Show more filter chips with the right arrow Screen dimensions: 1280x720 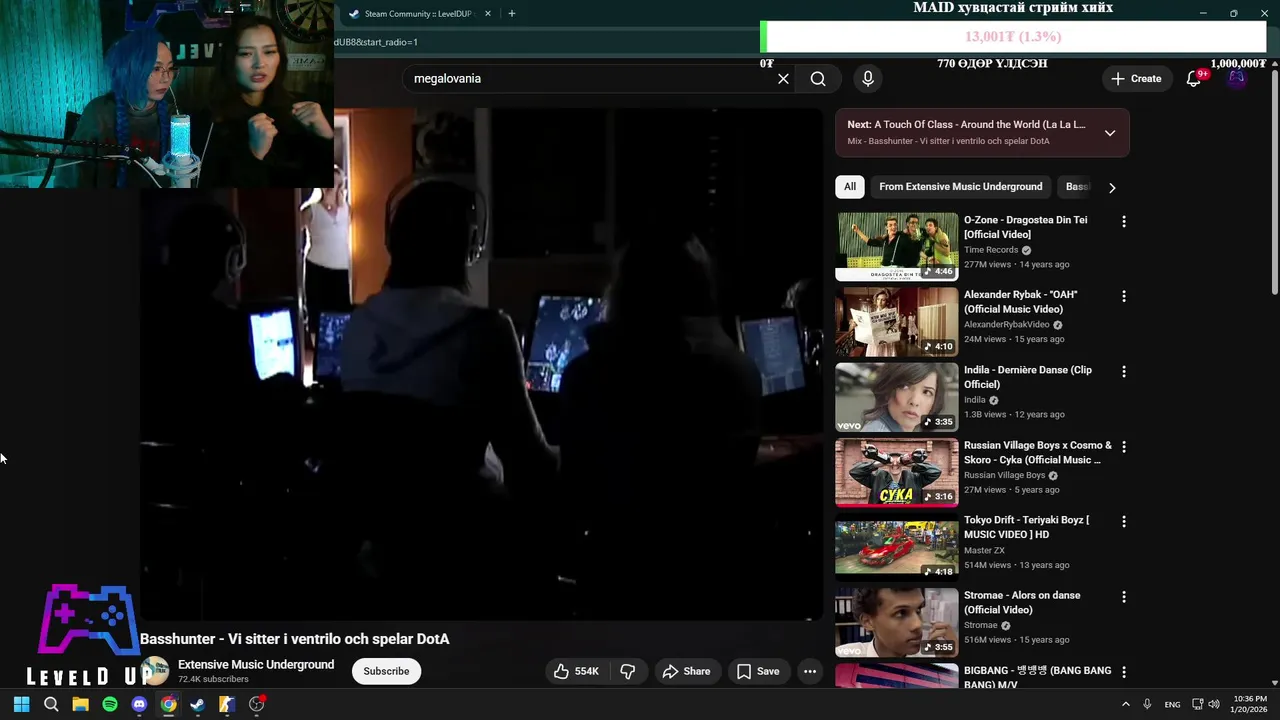[1111, 187]
